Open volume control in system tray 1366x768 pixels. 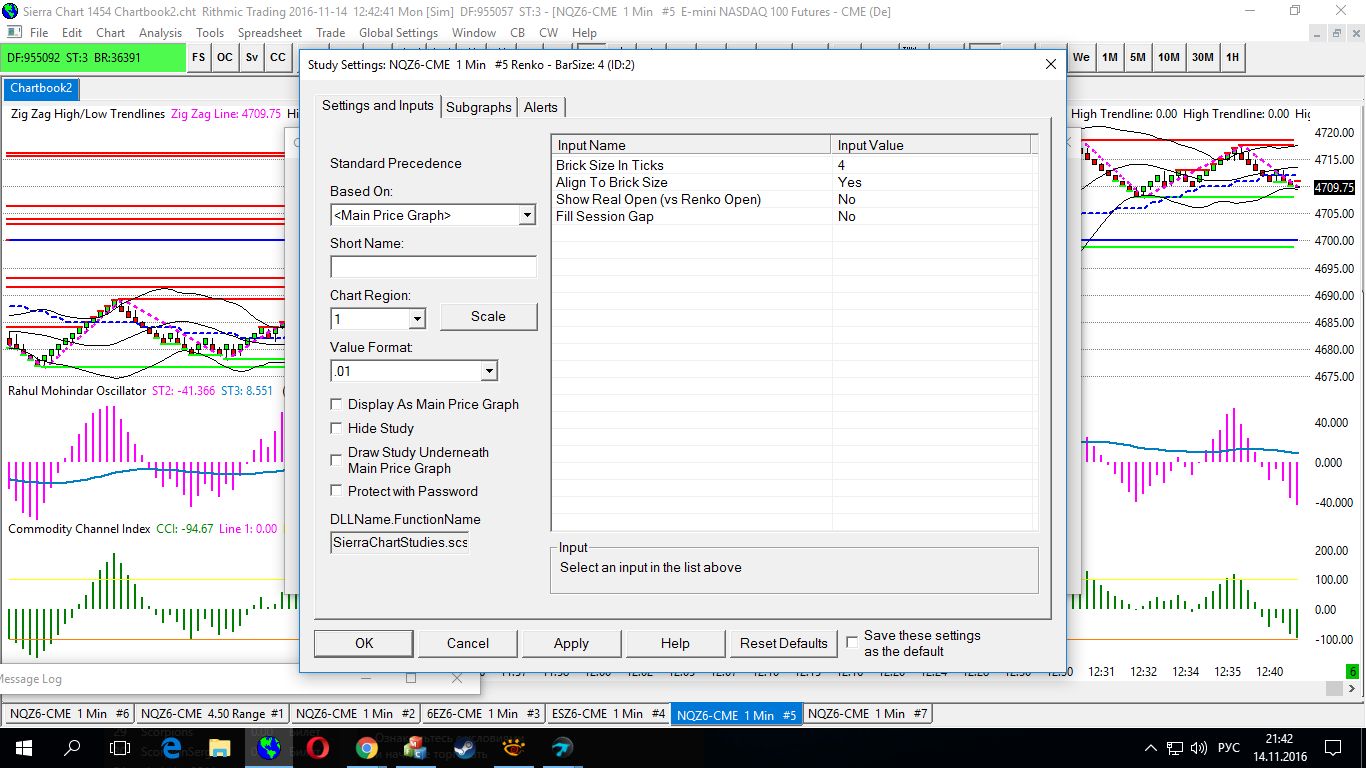click(1199, 748)
